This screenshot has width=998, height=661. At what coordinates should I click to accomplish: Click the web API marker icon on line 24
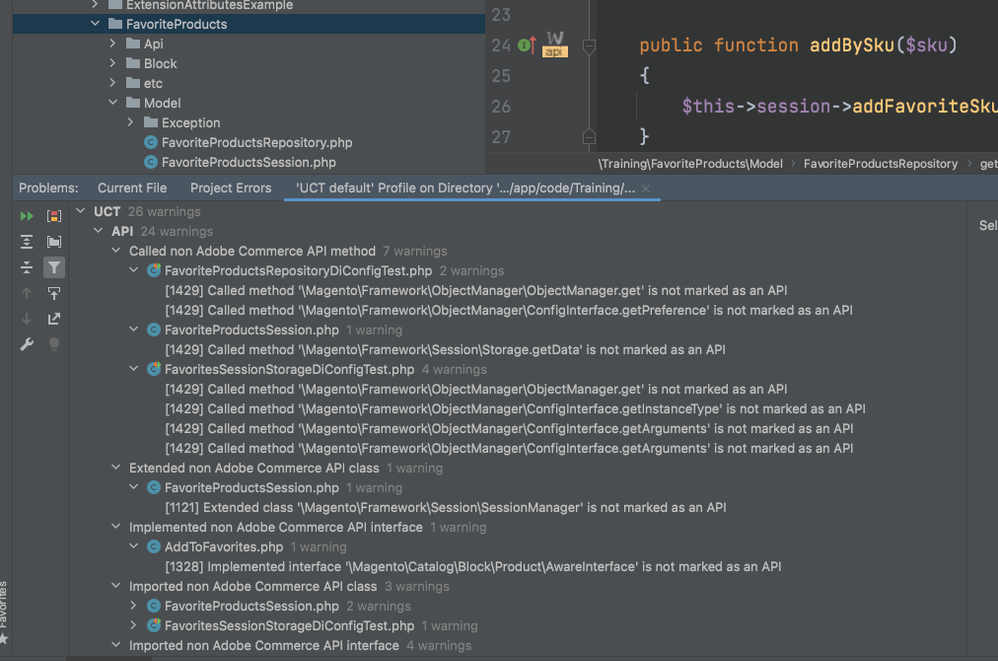point(554,45)
